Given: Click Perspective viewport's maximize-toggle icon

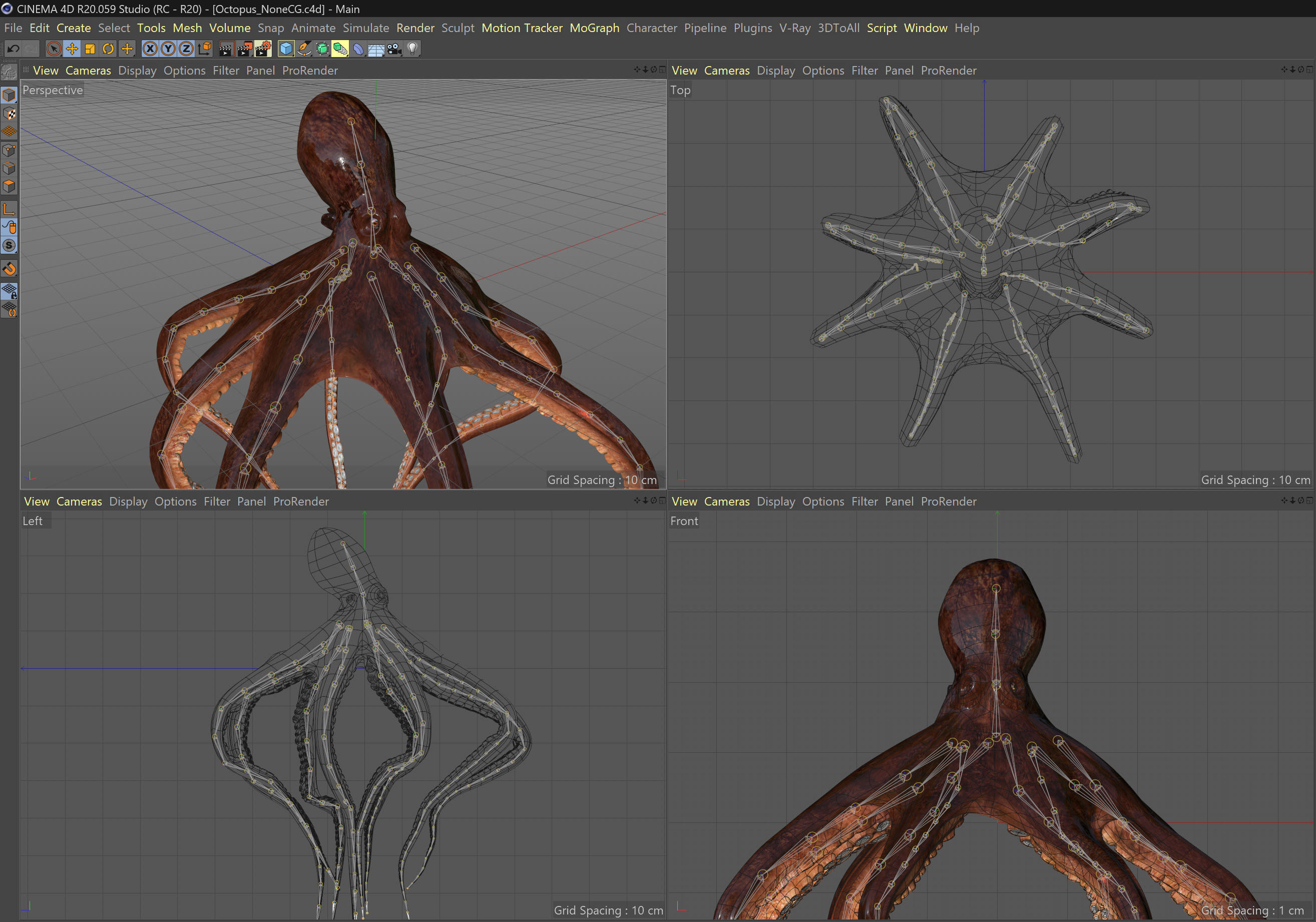Looking at the screenshot, I should (x=662, y=70).
